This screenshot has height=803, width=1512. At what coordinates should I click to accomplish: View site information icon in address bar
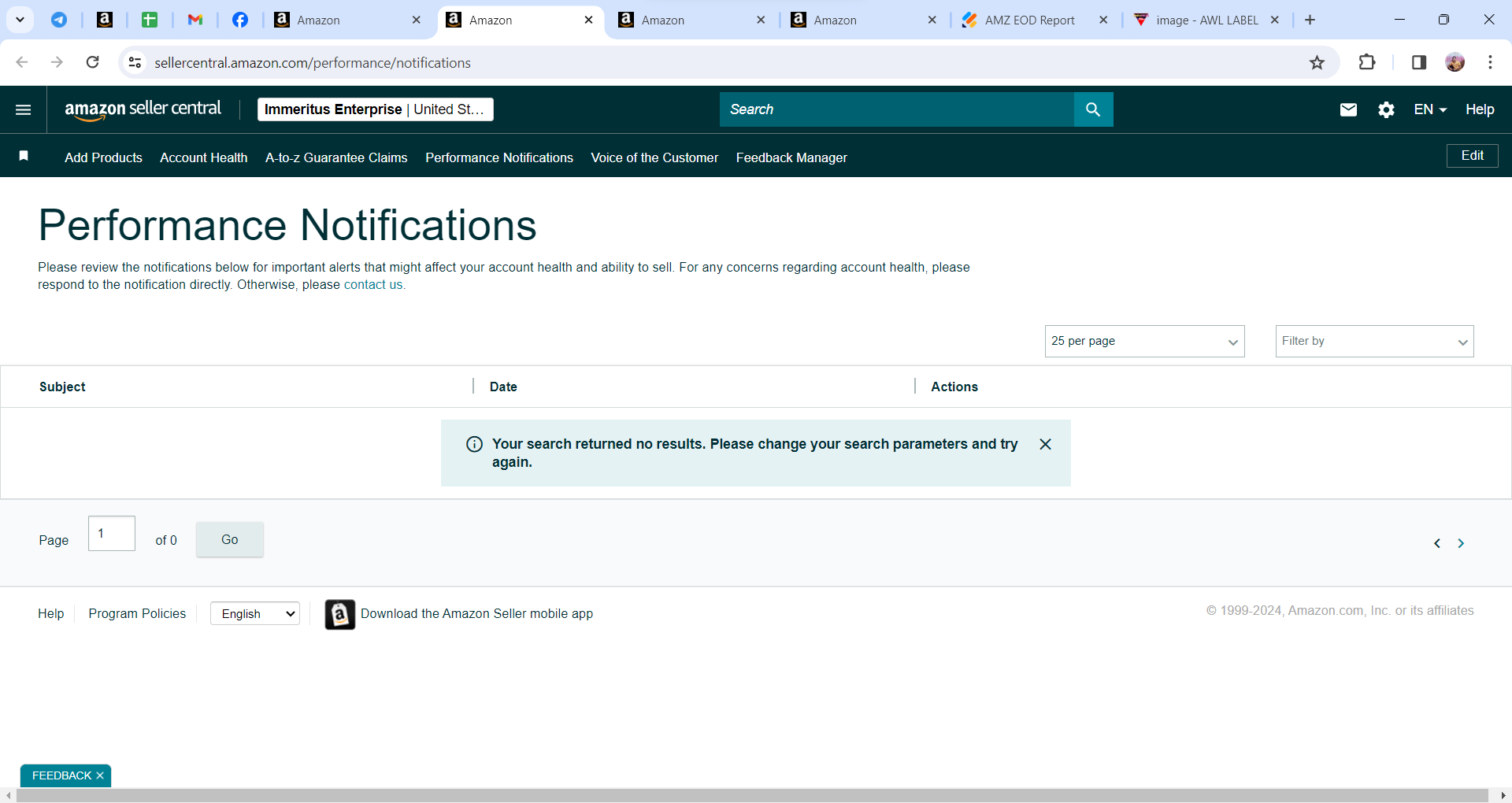click(x=135, y=62)
